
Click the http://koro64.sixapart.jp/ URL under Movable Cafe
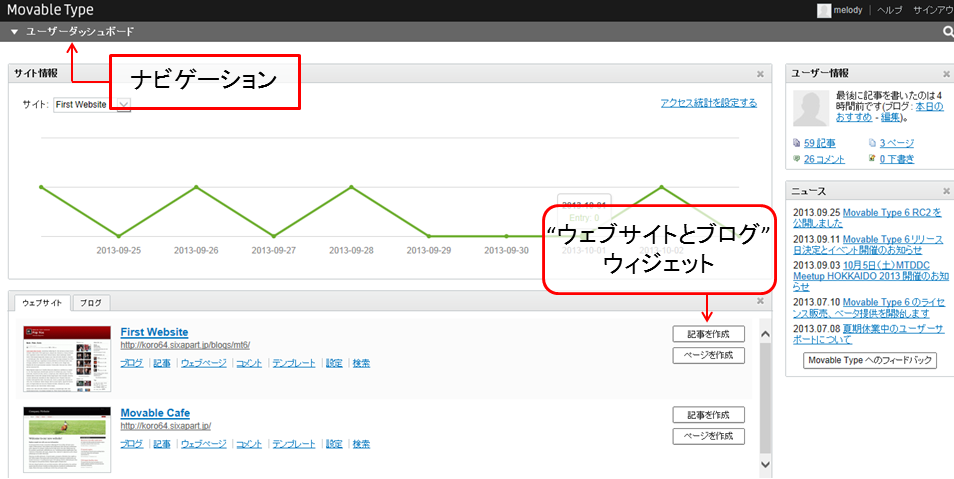click(165, 426)
